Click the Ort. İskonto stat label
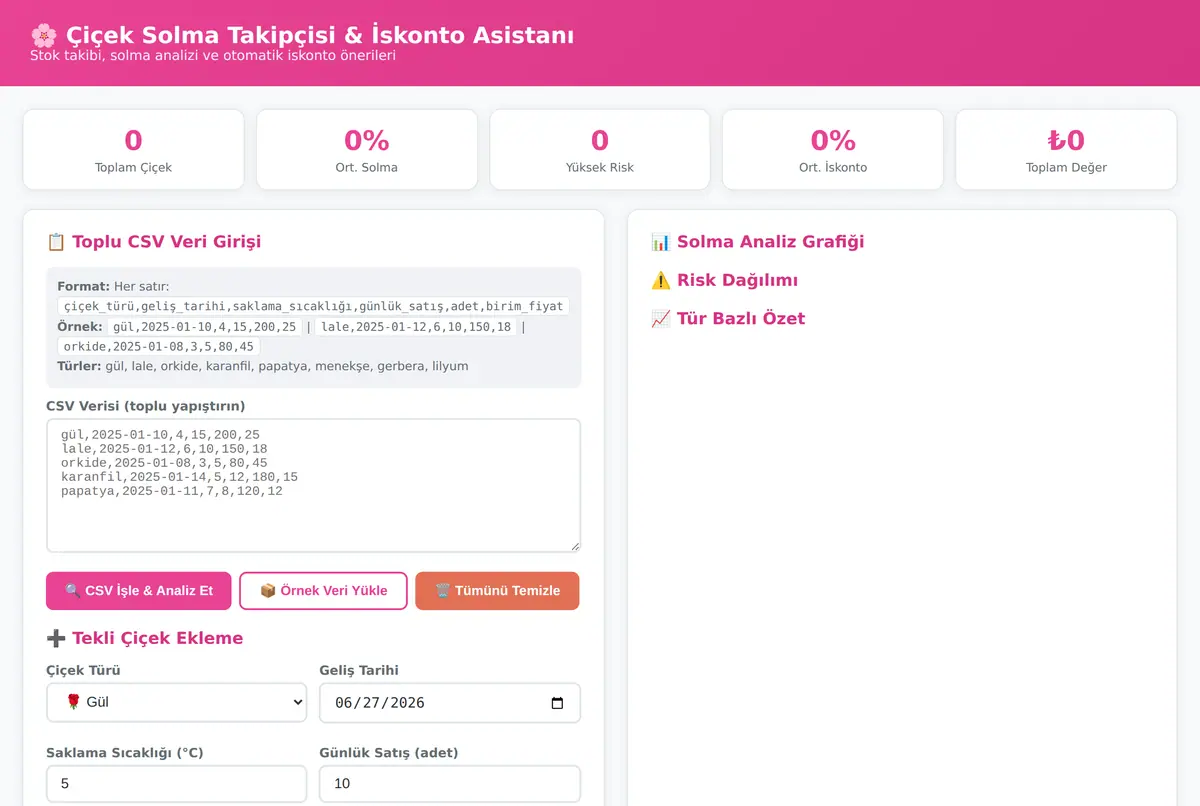 833,167
